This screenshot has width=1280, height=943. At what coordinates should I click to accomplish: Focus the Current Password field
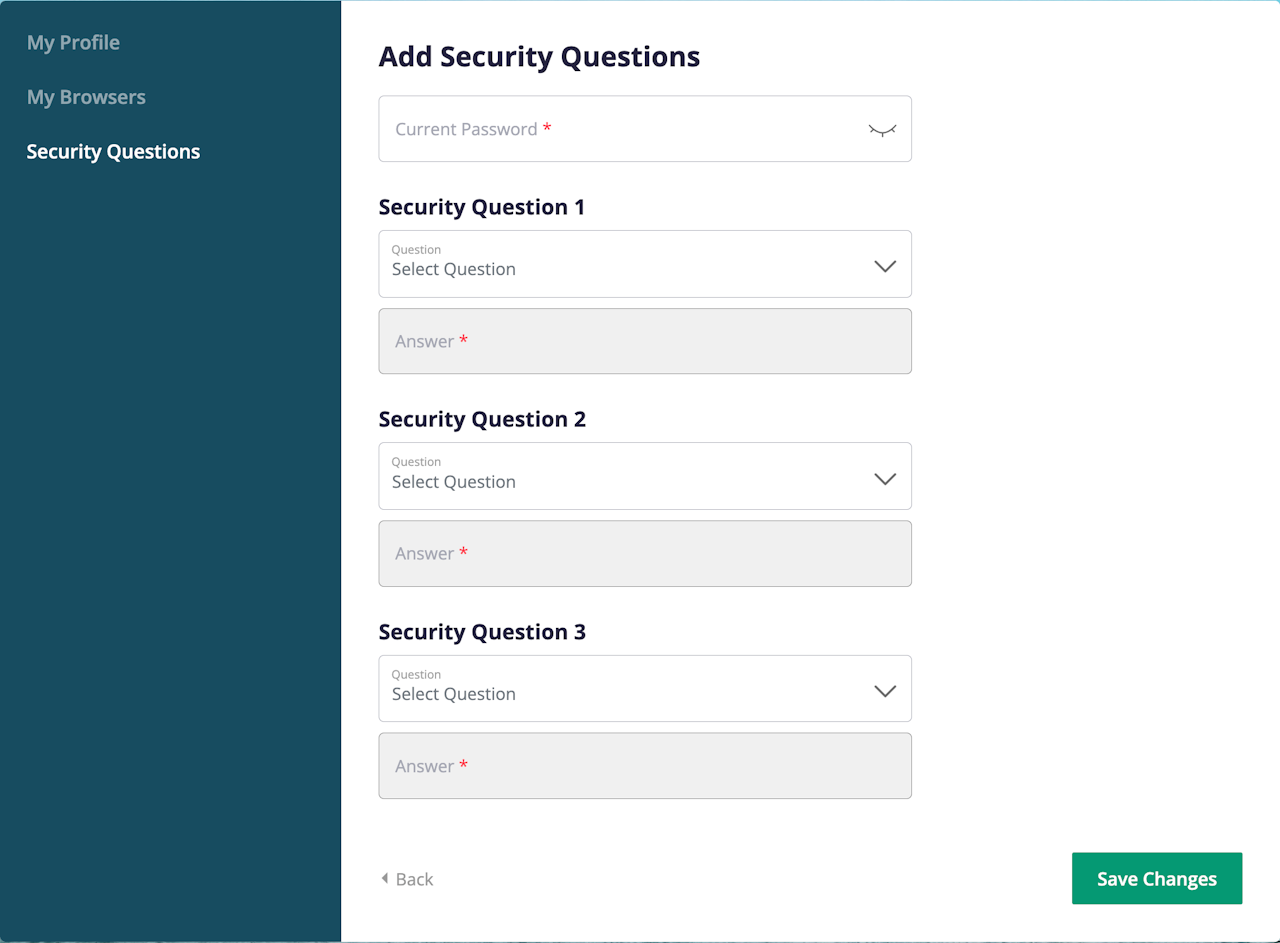(x=620, y=129)
